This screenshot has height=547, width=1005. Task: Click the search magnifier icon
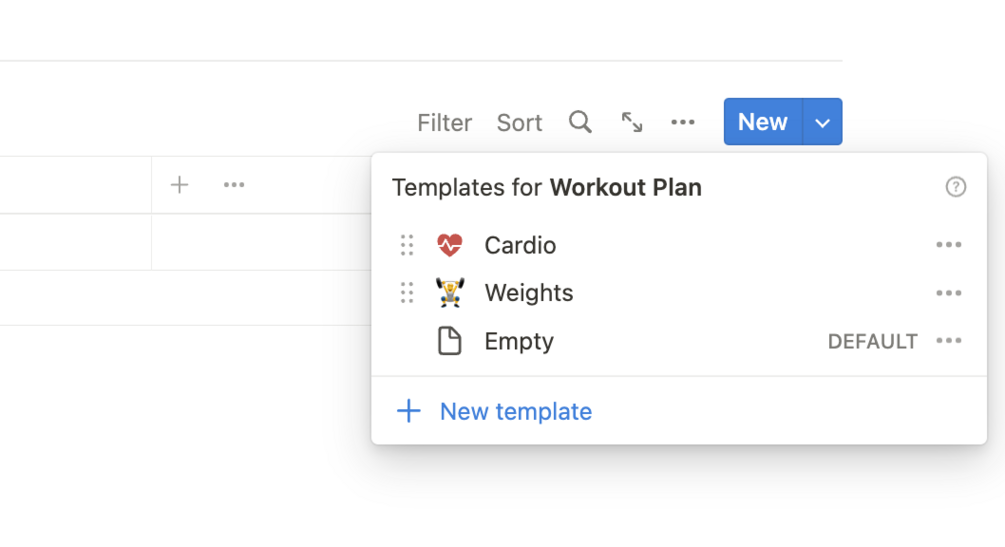[580, 122]
